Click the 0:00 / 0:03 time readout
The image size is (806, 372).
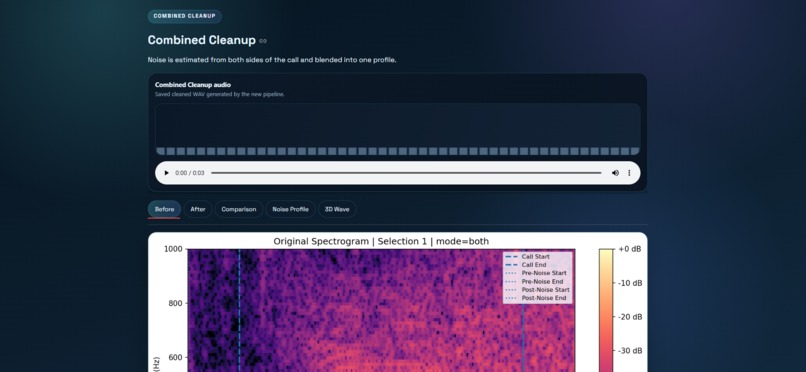point(190,173)
